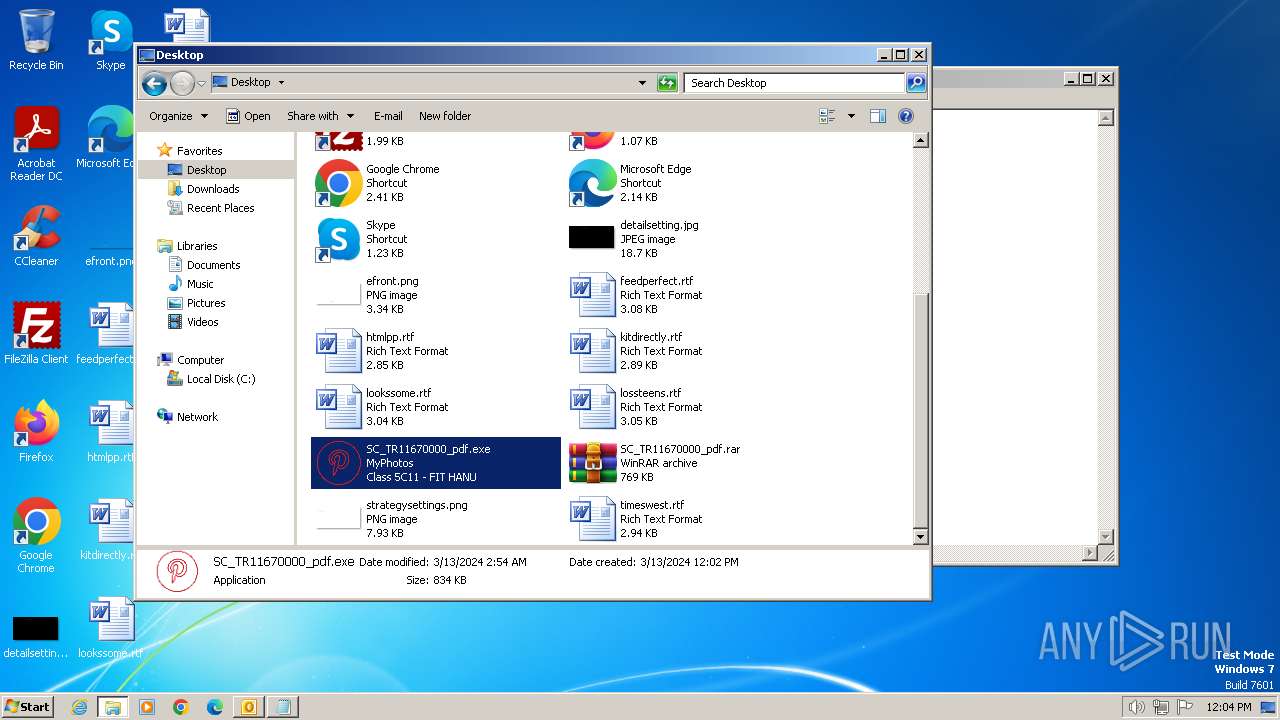
Task: Open Internet Explorer from the taskbar
Action: [79, 707]
